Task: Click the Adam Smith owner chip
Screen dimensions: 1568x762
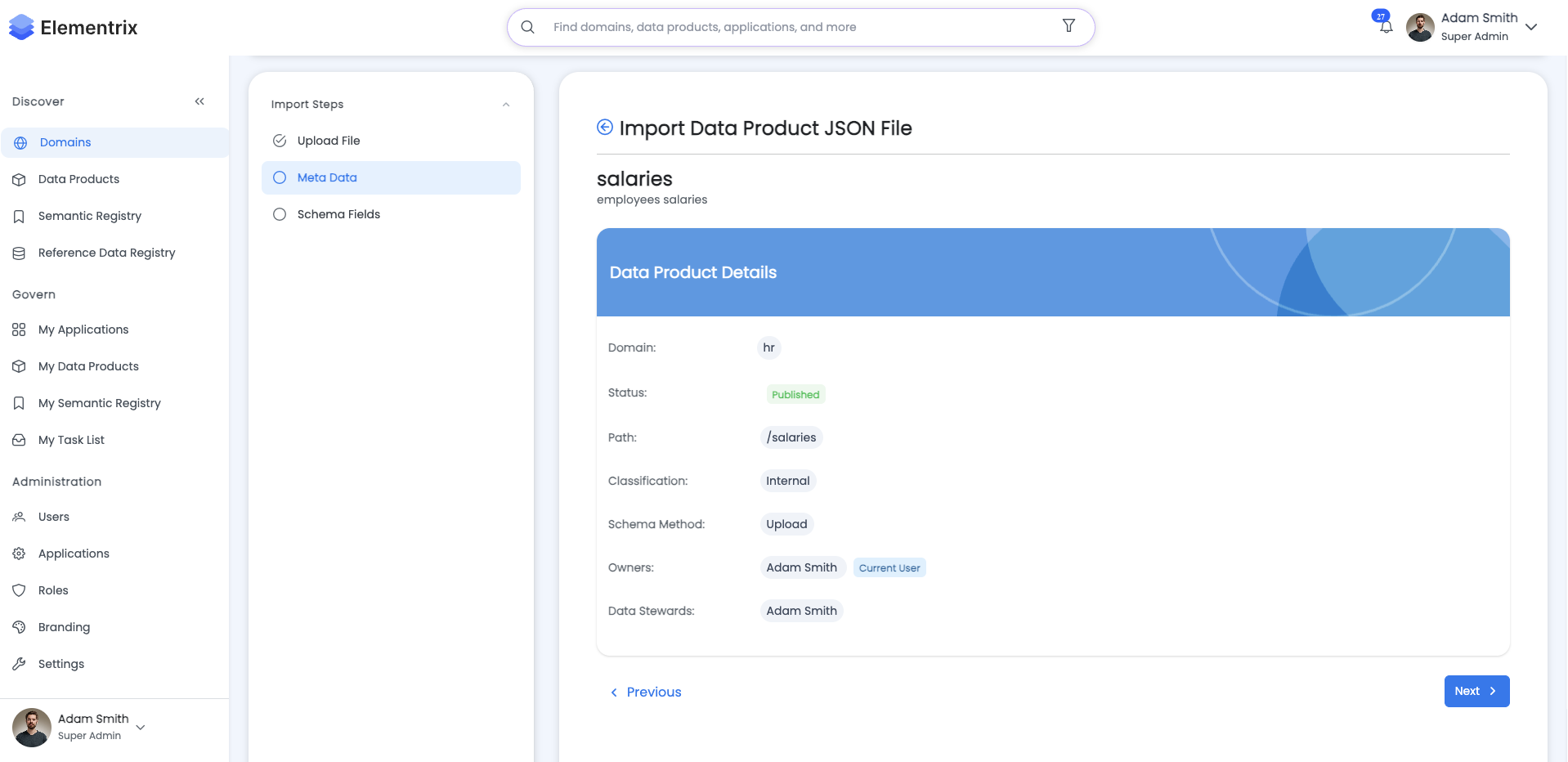Action: [802, 567]
